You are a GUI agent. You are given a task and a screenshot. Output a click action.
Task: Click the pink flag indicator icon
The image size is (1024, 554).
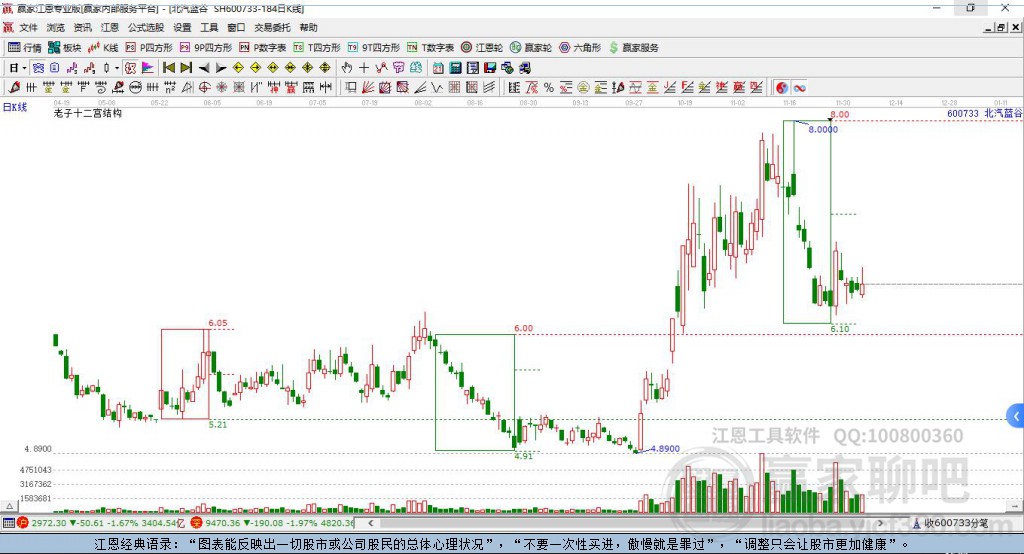[148, 68]
